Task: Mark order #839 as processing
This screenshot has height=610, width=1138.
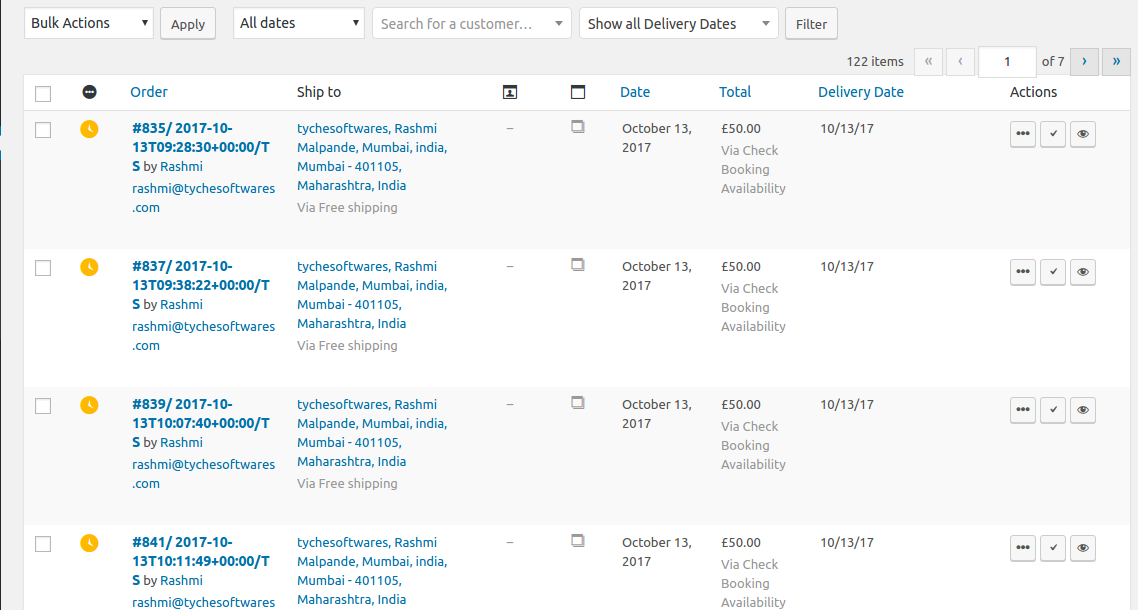Action: coord(1023,410)
